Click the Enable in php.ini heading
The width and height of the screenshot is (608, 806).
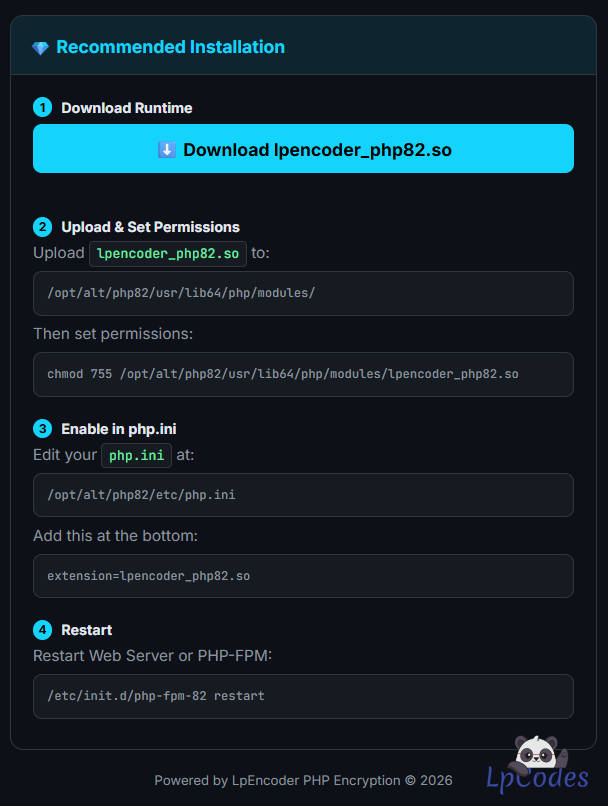119,429
